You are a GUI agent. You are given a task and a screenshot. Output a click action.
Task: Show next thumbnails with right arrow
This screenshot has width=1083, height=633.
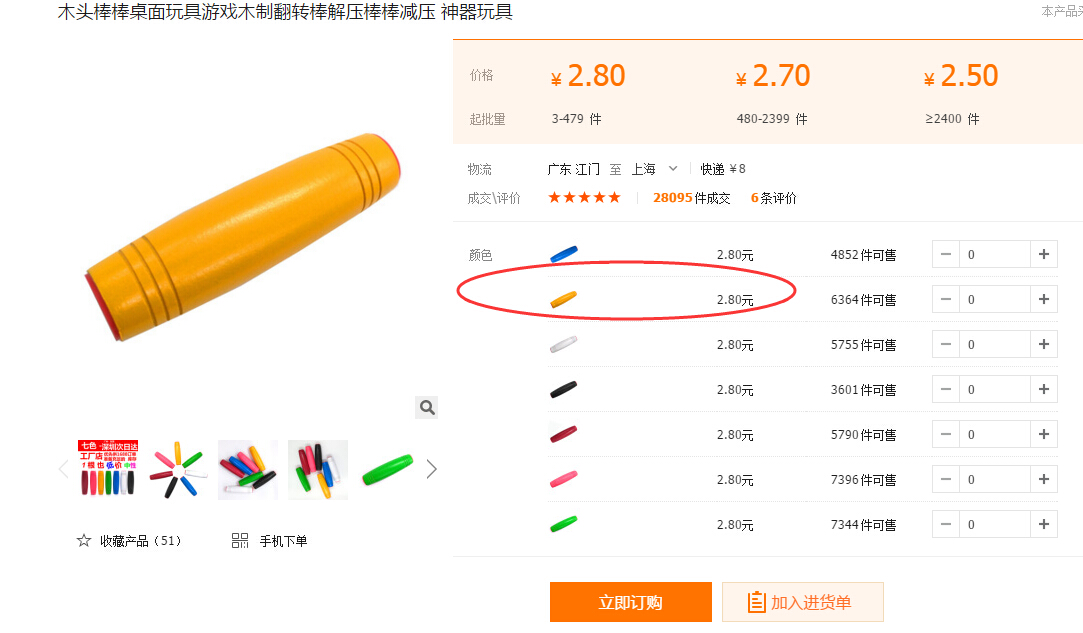tap(432, 469)
